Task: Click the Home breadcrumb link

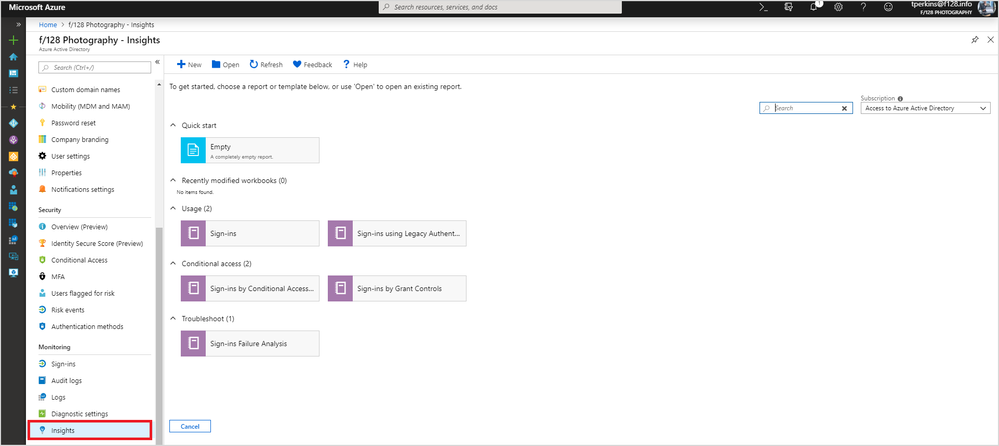Action: [47, 24]
